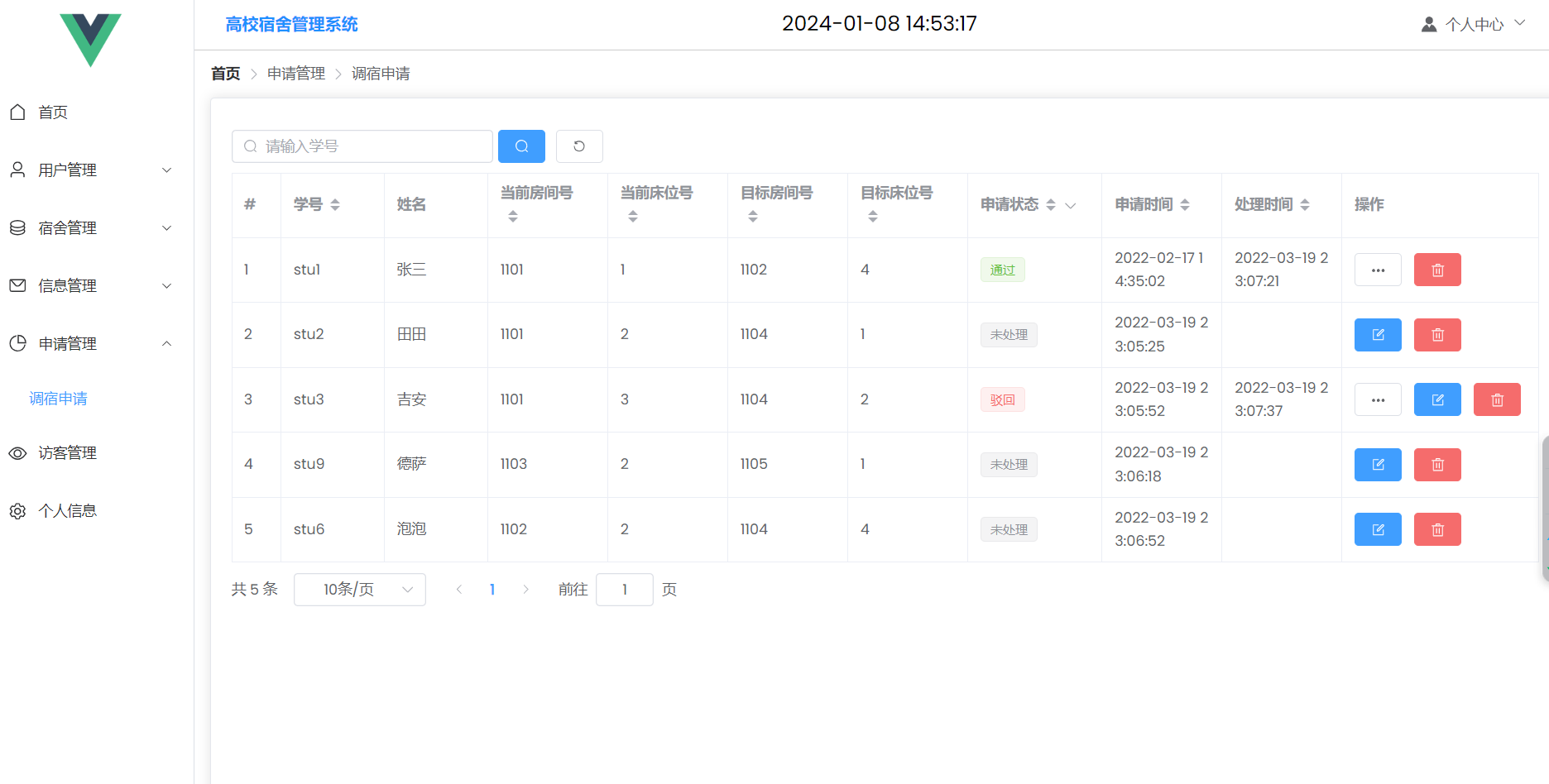Click the datetime 2024-01-08 14:53:17
Screen dimensions: 1549x784
[880, 23]
